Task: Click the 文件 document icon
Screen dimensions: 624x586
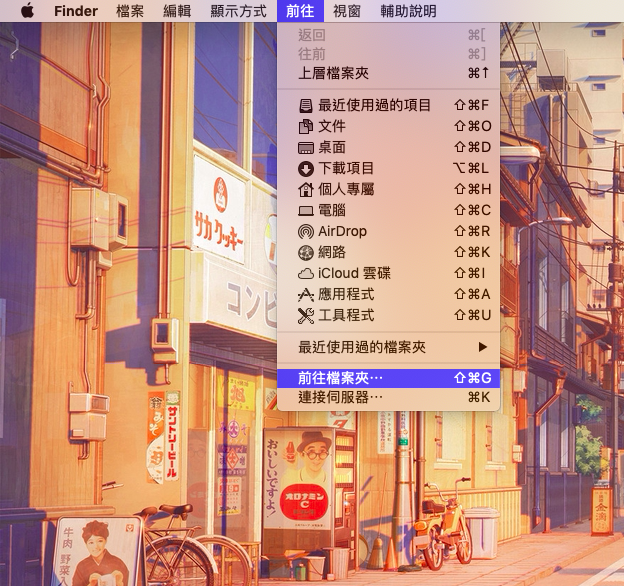Action: pyautogui.click(x=306, y=126)
